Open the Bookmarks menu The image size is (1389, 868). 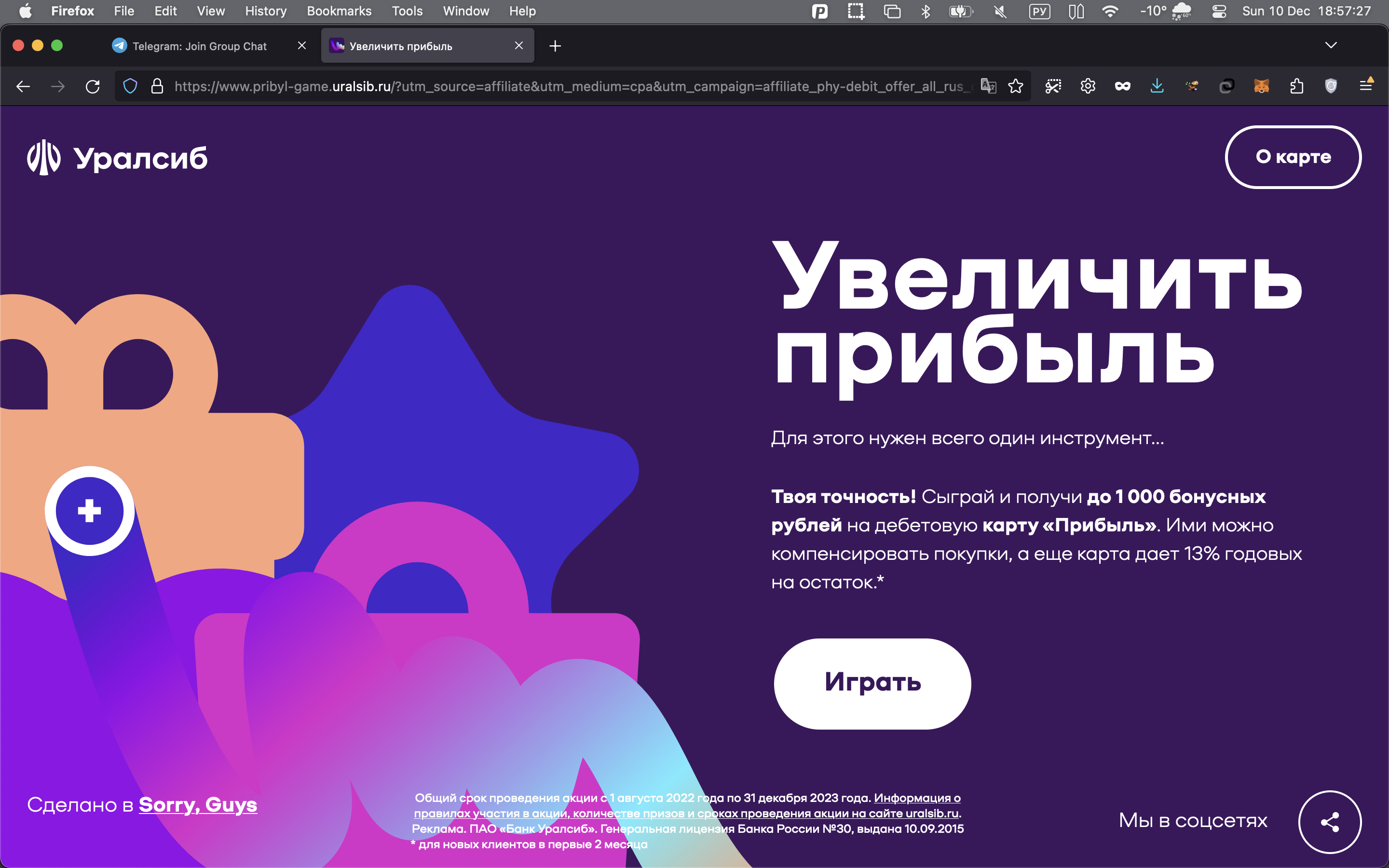coord(339,11)
